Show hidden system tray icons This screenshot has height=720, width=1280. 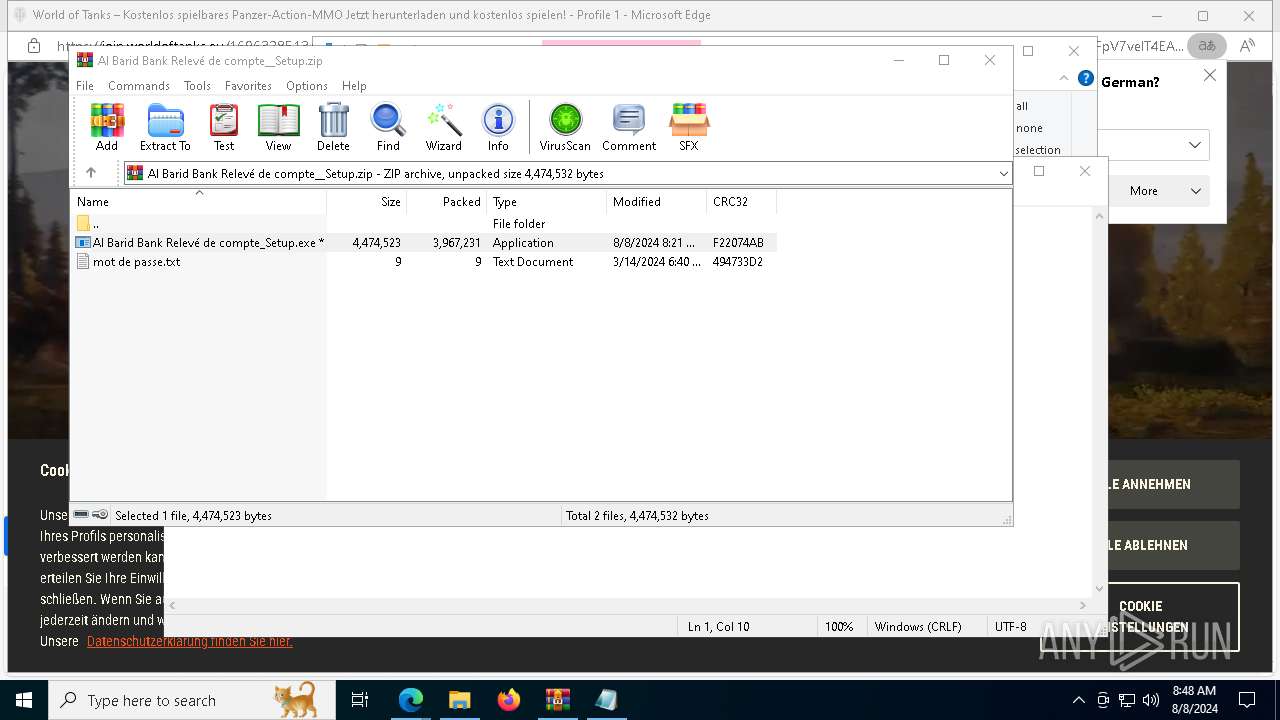(x=1078, y=700)
